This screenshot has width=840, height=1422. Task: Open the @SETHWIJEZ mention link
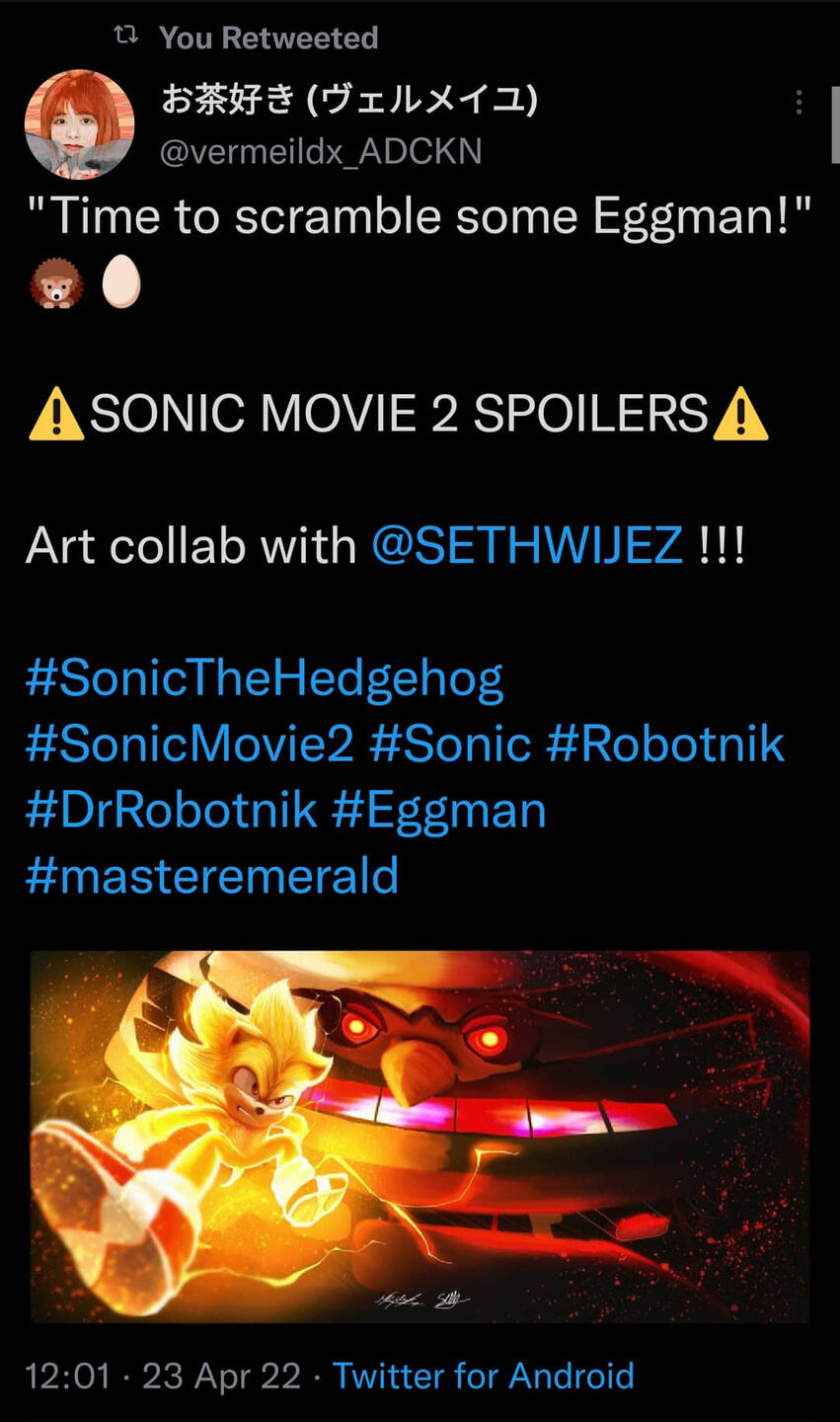(527, 545)
